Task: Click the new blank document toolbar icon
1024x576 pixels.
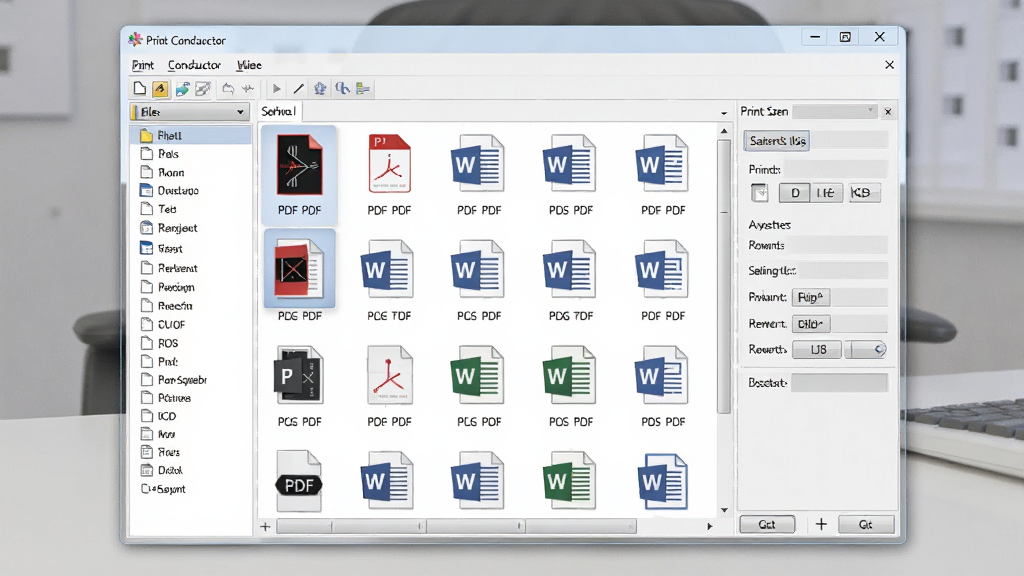Action: [x=139, y=88]
